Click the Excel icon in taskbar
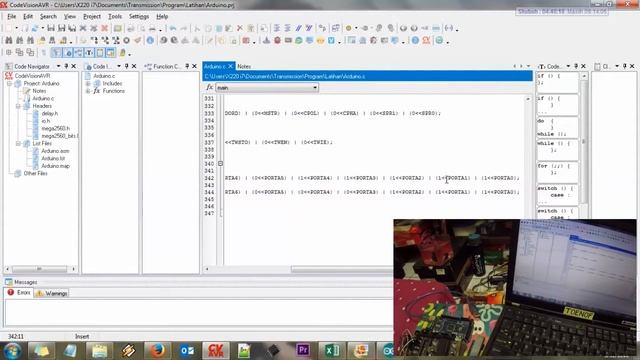640x360 pixels. pyautogui.click(x=332, y=351)
